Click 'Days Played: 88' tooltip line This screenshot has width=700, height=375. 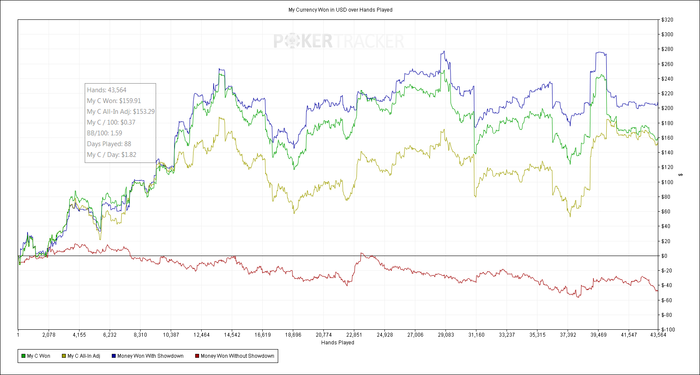[x=108, y=144]
